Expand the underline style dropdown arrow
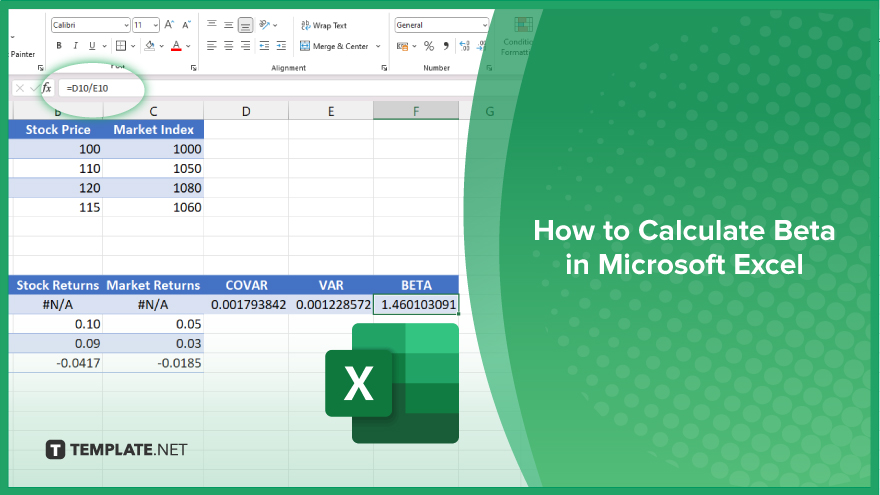The height and width of the screenshot is (495, 880). pos(104,46)
